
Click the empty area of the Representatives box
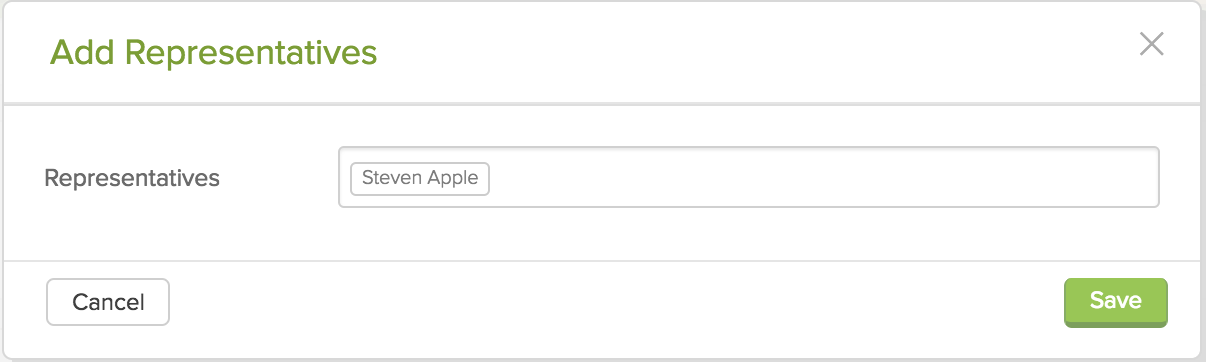820,178
